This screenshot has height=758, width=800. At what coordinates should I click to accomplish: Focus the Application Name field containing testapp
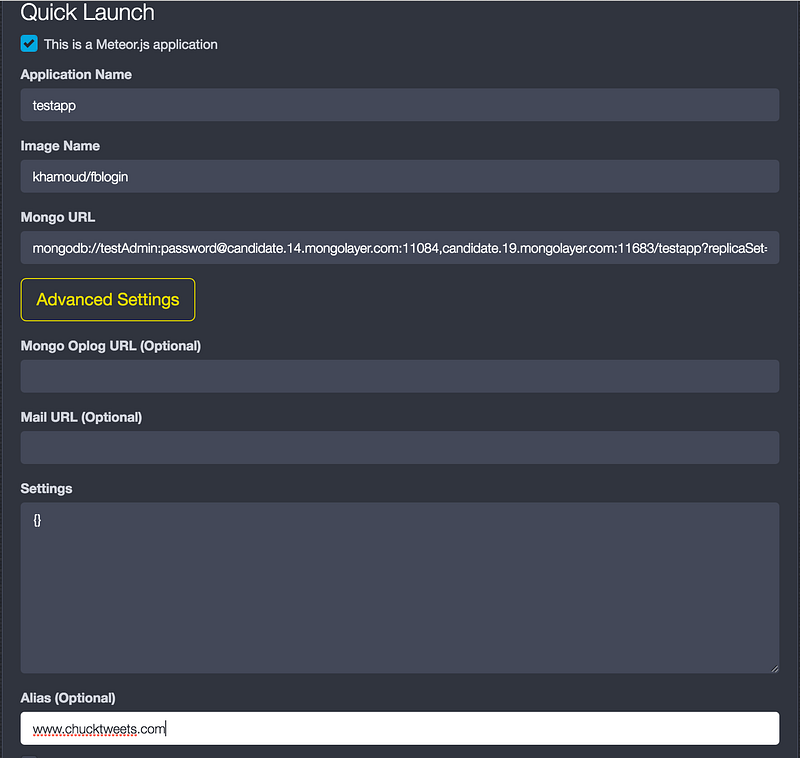[x=399, y=105]
